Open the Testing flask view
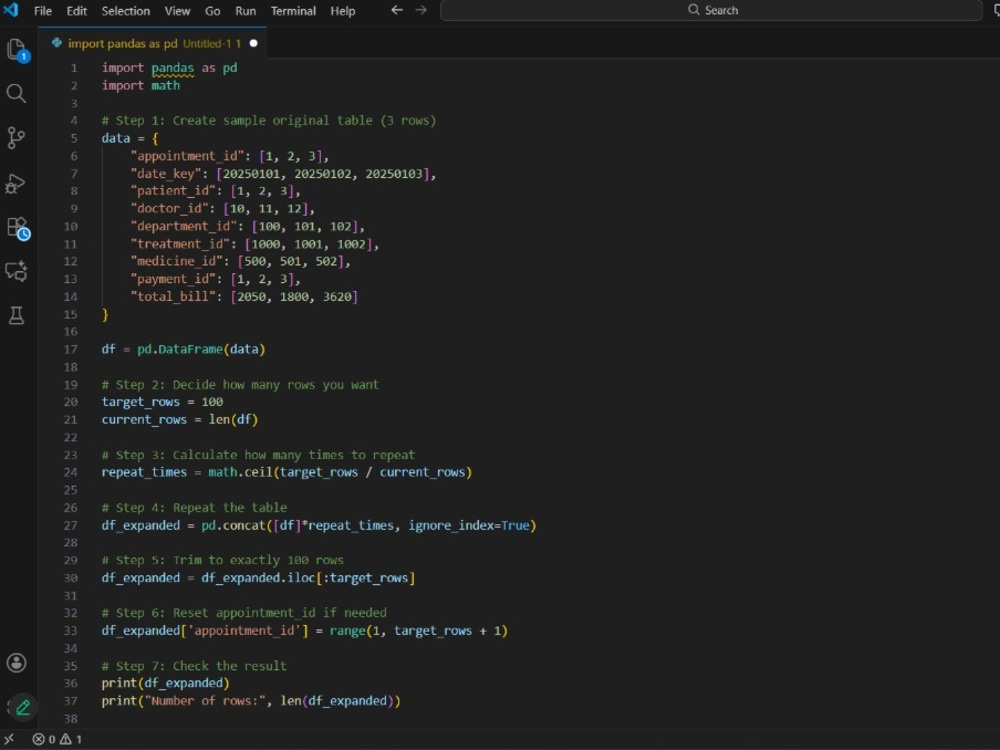The width and height of the screenshot is (1000, 750). pyautogui.click(x=16, y=316)
